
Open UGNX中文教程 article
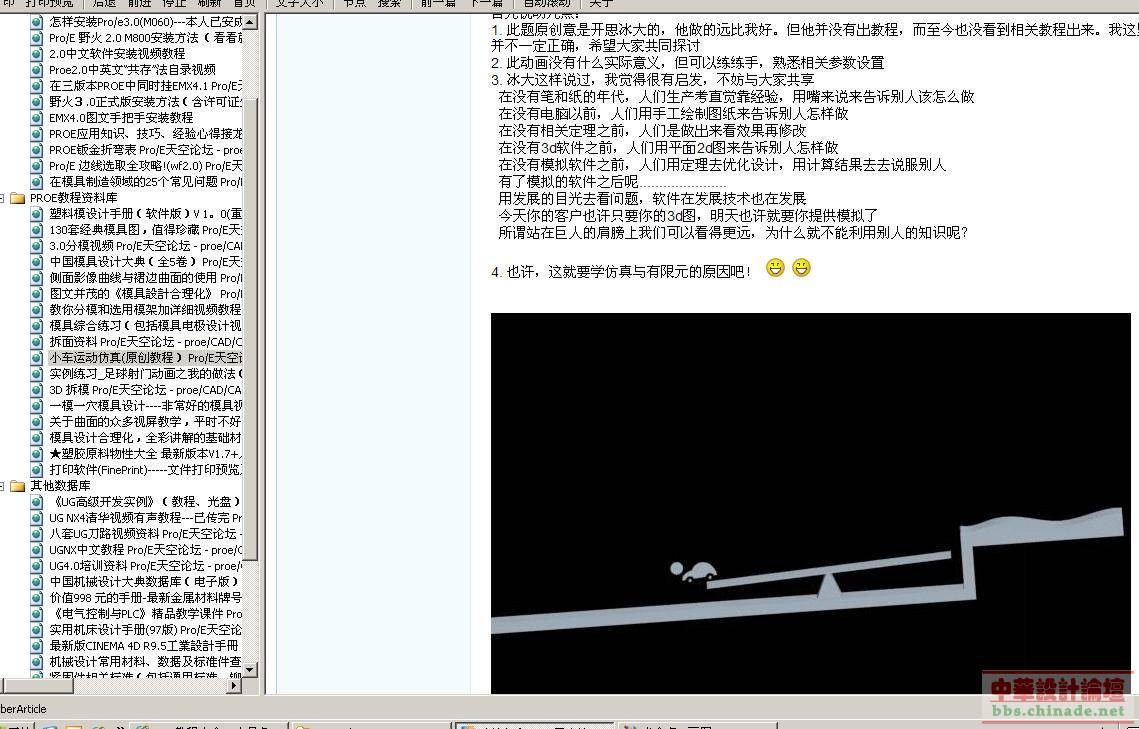coord(145,549)
